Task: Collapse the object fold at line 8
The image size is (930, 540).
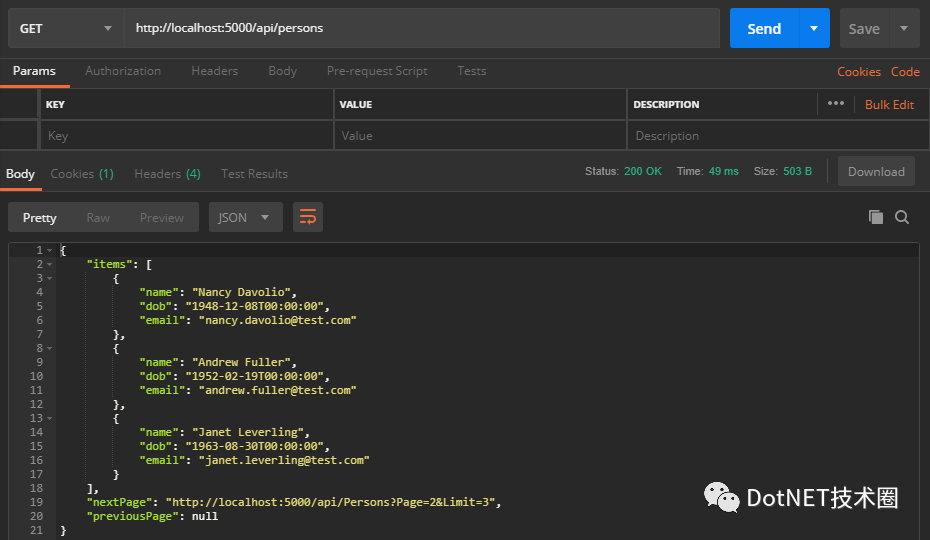Action: tap(50, 348)
